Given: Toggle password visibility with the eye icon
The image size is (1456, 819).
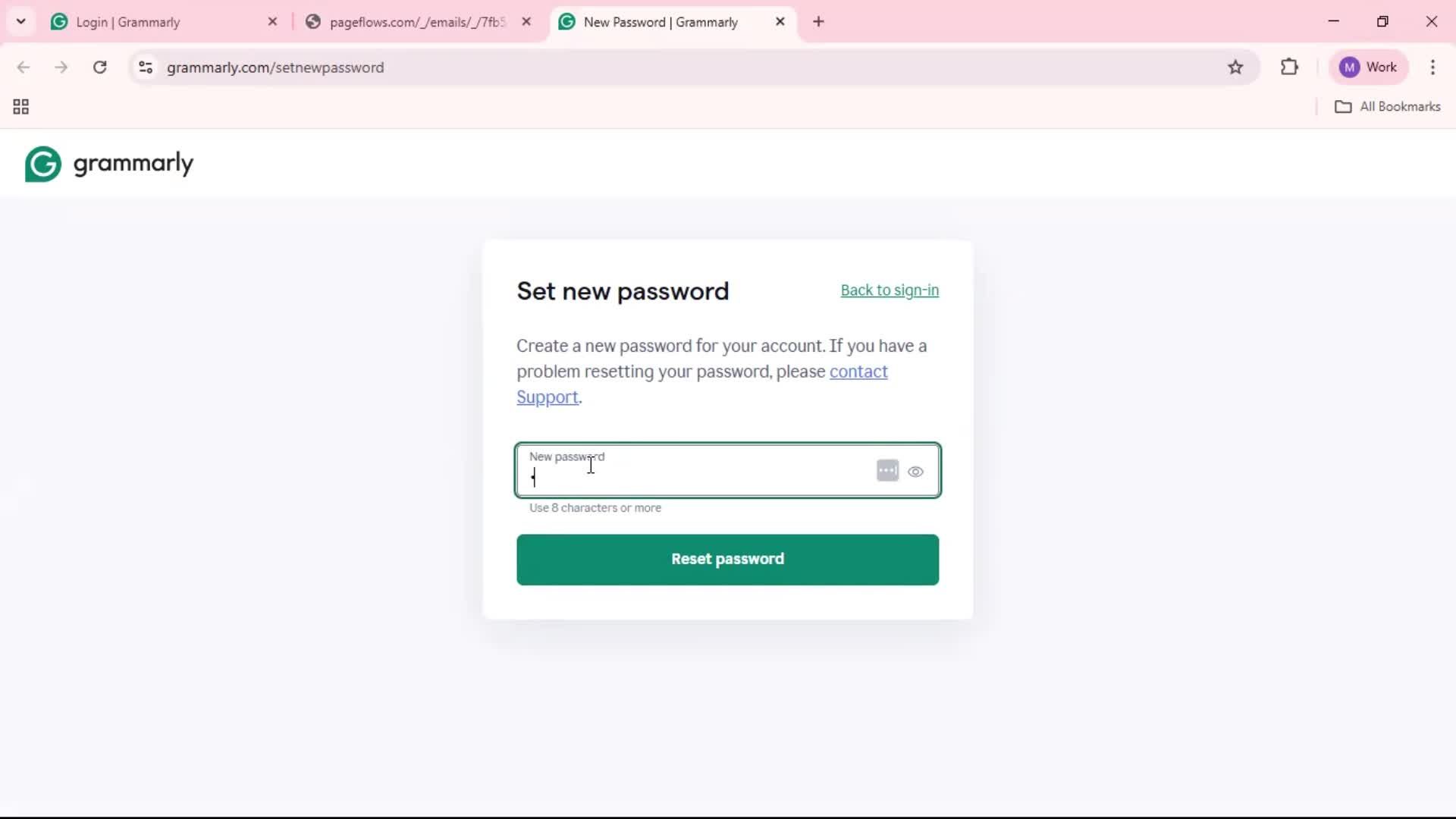Looking at the screenshot, I should coord(916,472).
